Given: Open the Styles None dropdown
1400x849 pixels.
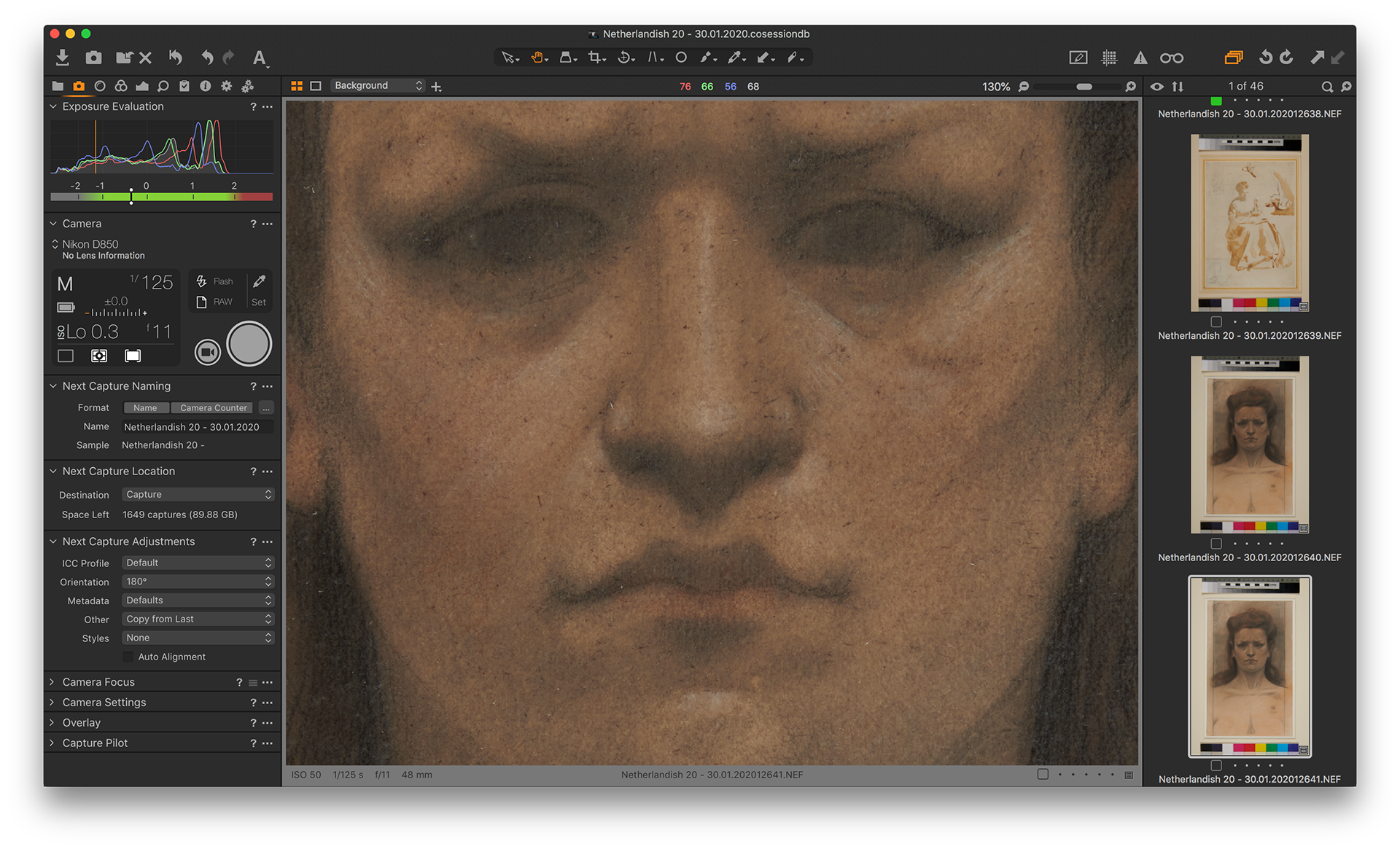Looking at the screenshot, I should coord(198,638).
